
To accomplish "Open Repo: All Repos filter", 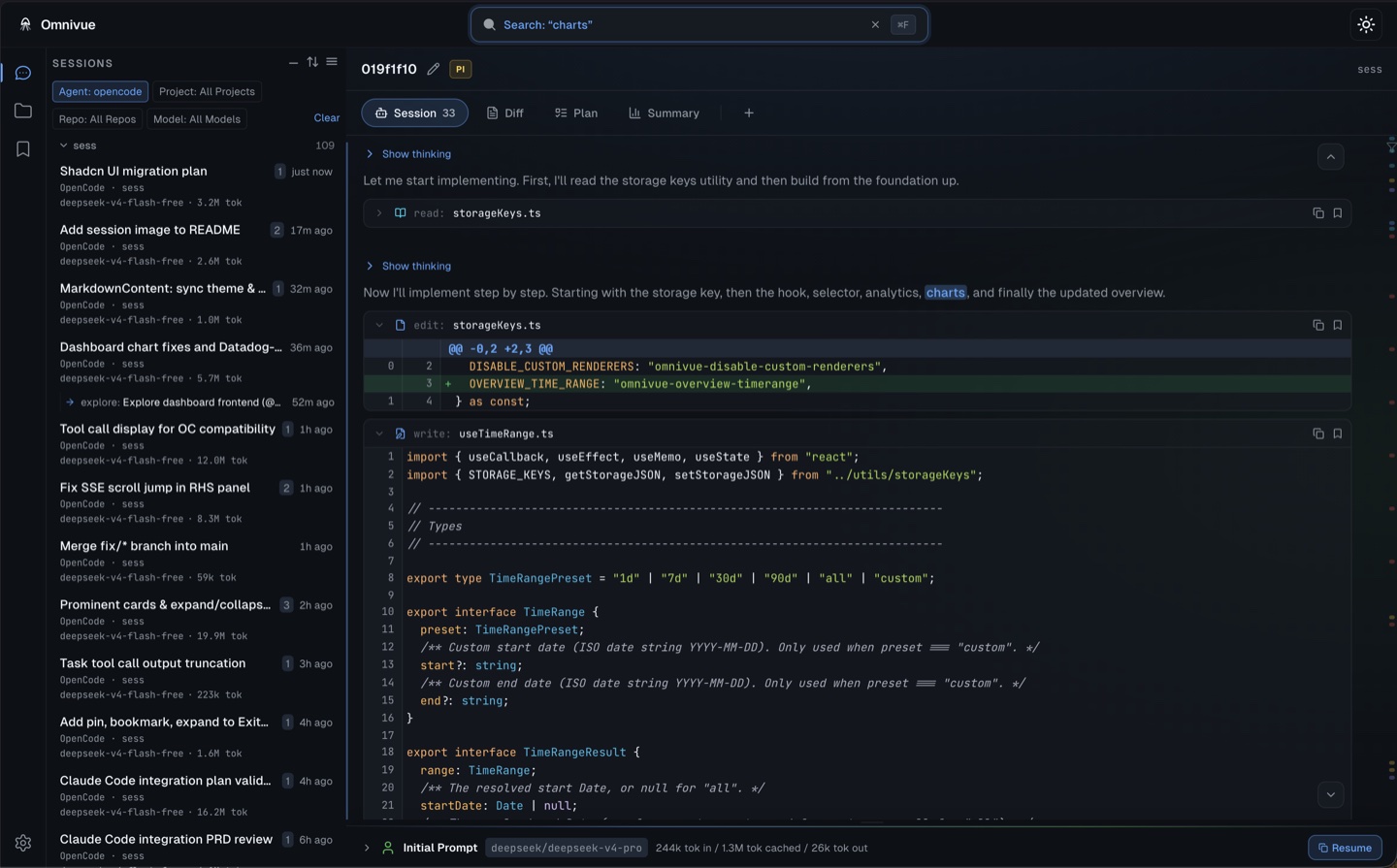I will pos(97,119).
